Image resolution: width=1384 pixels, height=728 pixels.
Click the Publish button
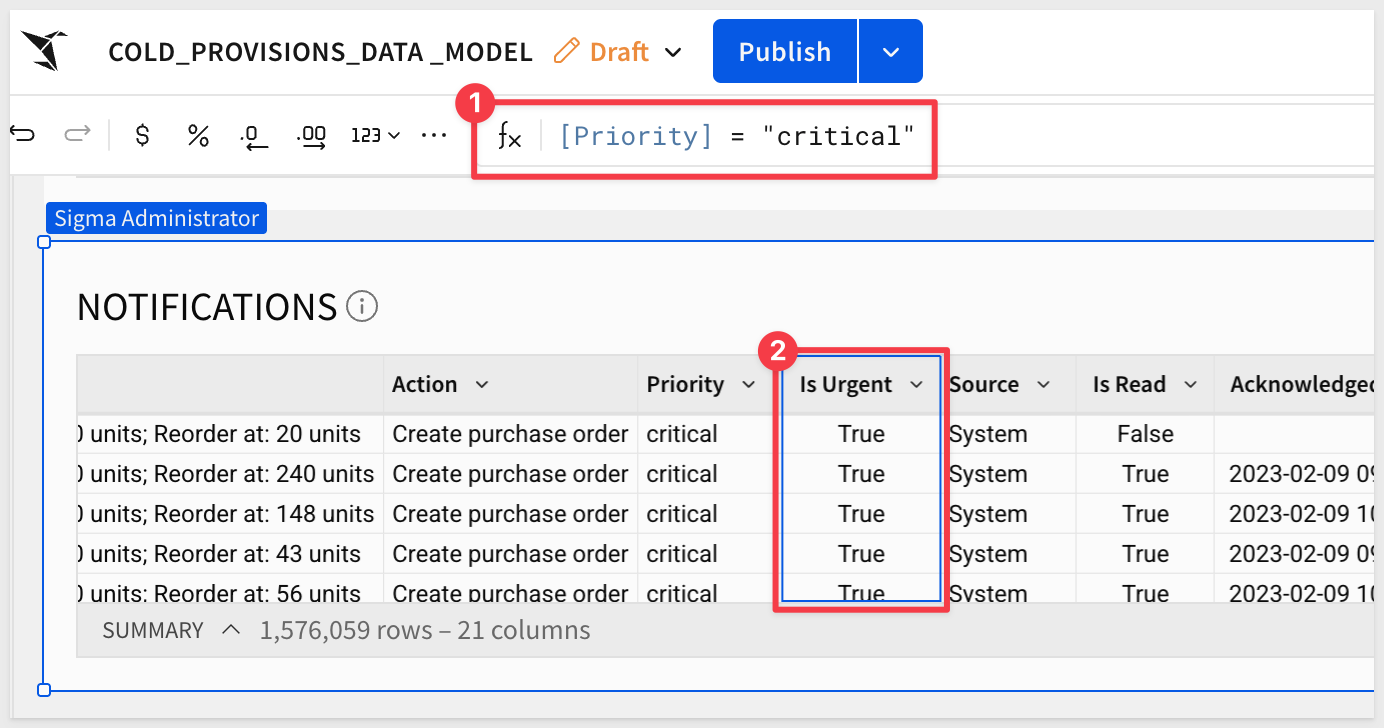(x=784, y=51)
